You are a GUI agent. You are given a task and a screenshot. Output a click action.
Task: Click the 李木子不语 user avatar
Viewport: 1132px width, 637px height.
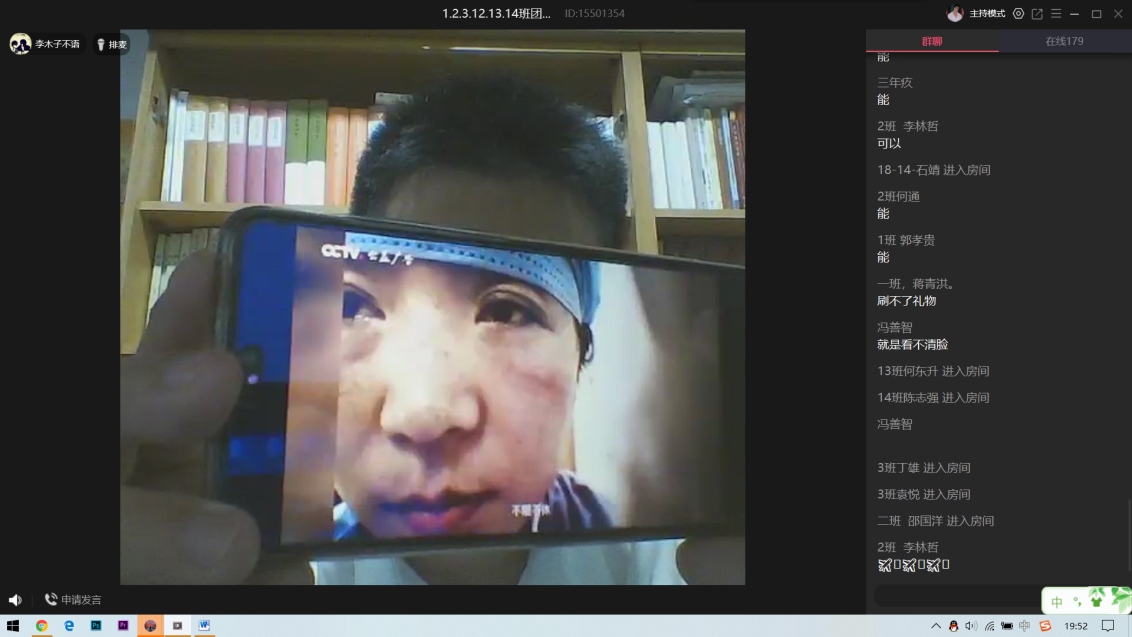click(x=20, y=44)
